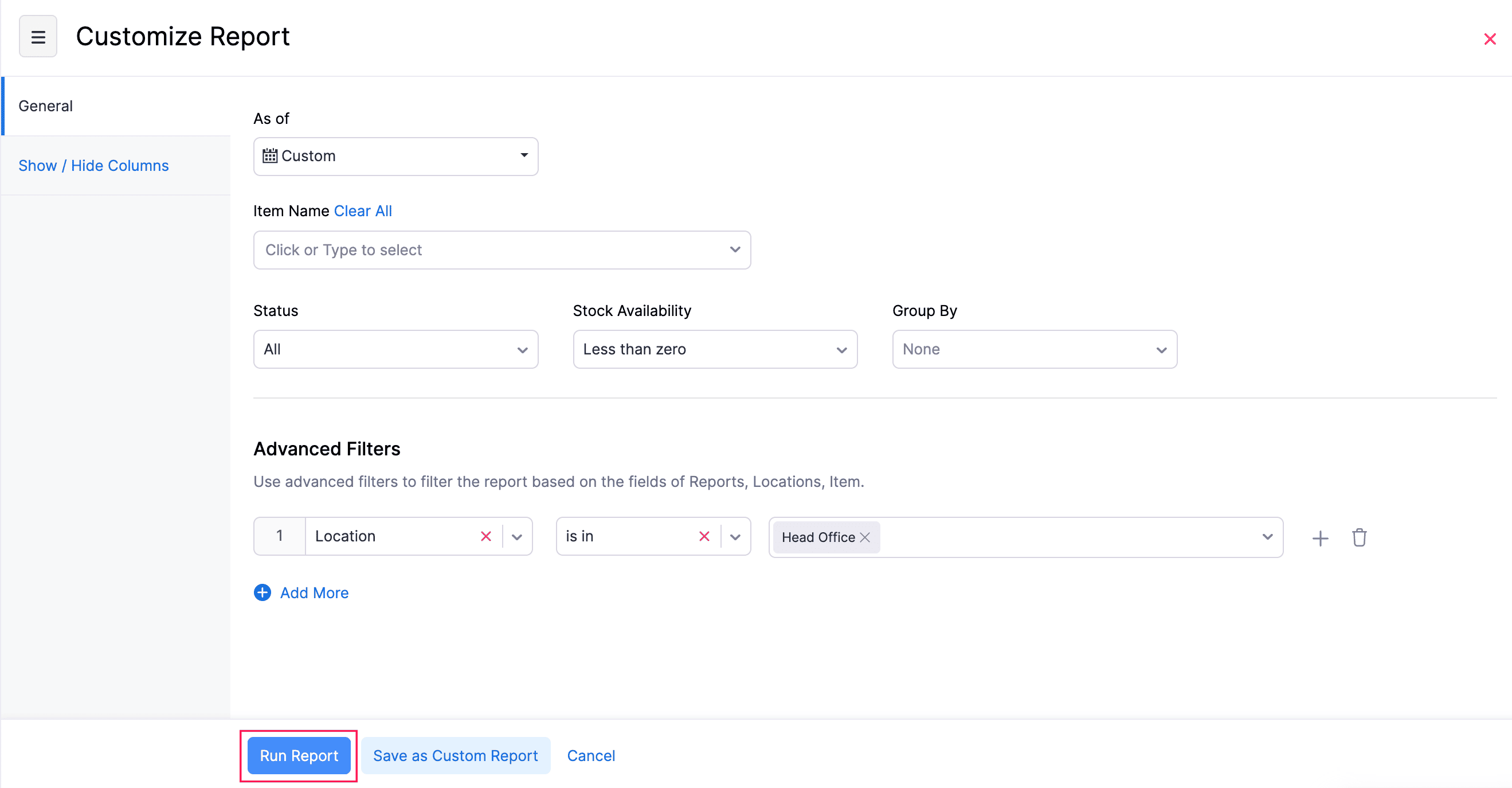This screenshot has height=788, width=1512.
Task: Switch to the General tab
Action: 46,106
